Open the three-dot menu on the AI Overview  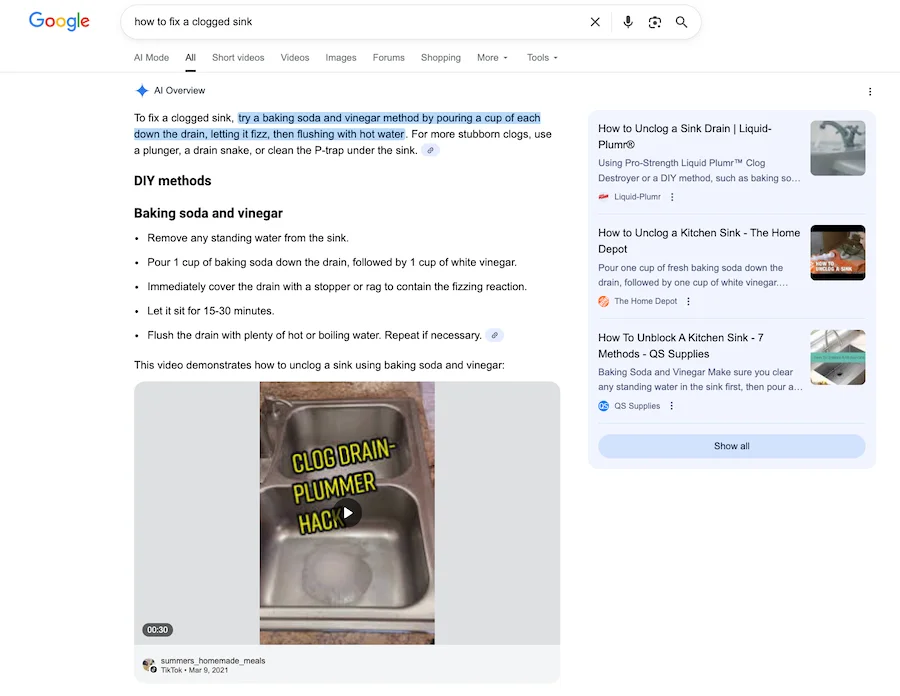(869, 91)
